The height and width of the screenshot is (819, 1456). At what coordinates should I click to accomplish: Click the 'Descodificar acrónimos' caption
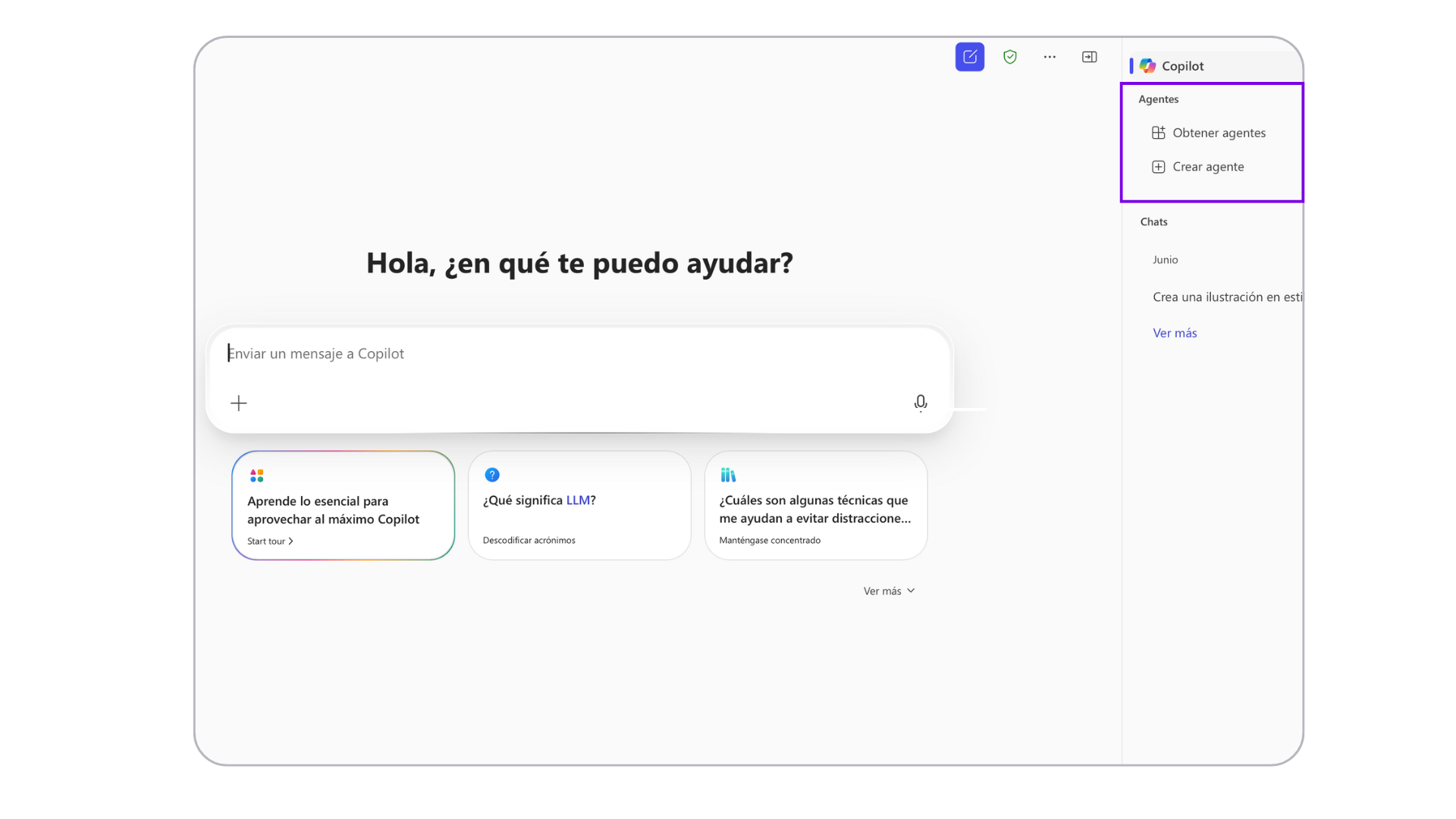pos(529,541)
